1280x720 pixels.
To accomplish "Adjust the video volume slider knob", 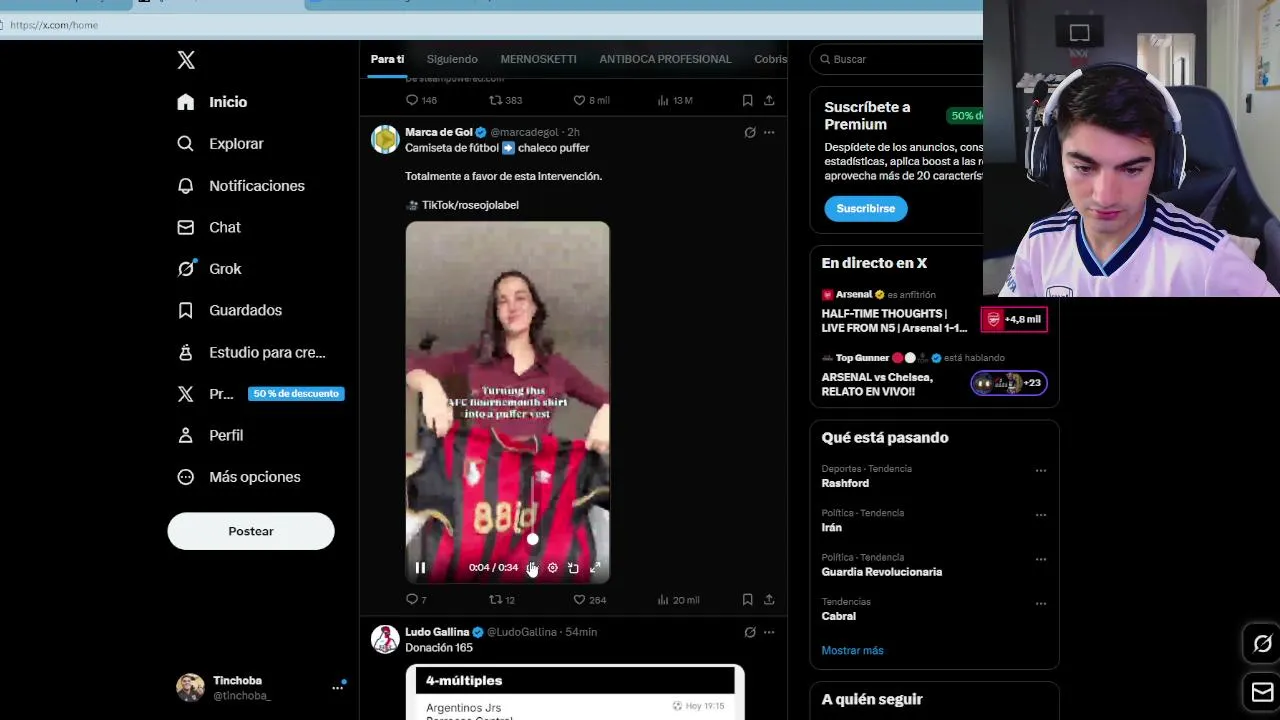I will click(532, 539).
